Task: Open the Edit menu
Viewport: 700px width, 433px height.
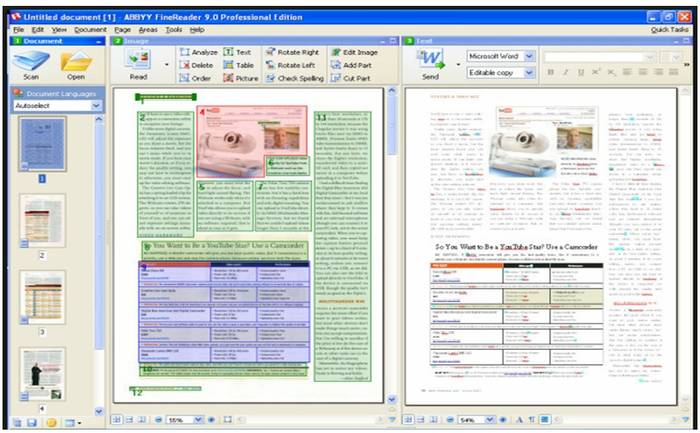Action: coord(38,30)
